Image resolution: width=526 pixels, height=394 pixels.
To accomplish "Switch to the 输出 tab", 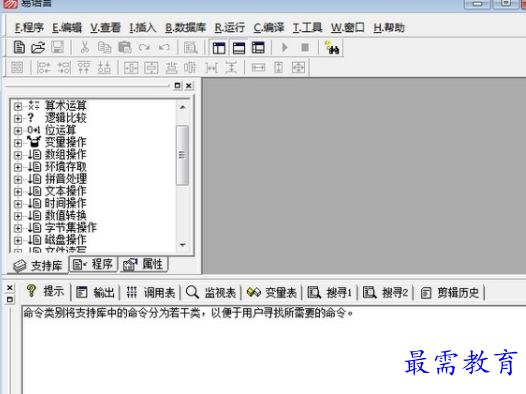I will pyautogui.click(x=95, y=292).
